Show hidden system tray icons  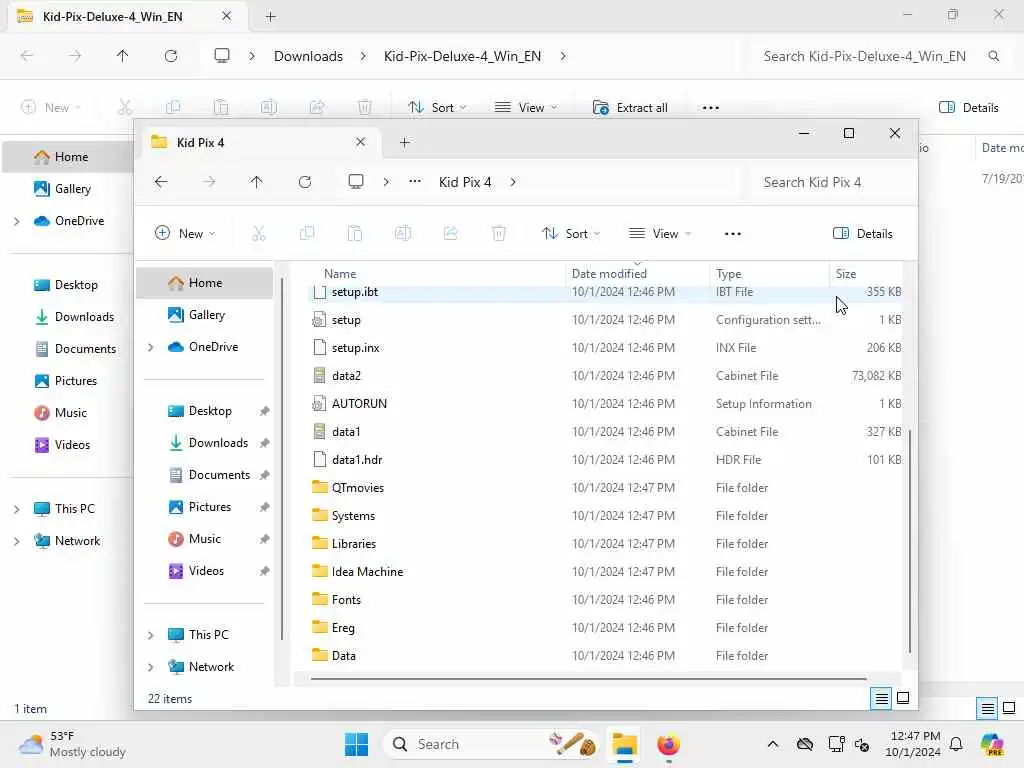[x=773, y=744]
